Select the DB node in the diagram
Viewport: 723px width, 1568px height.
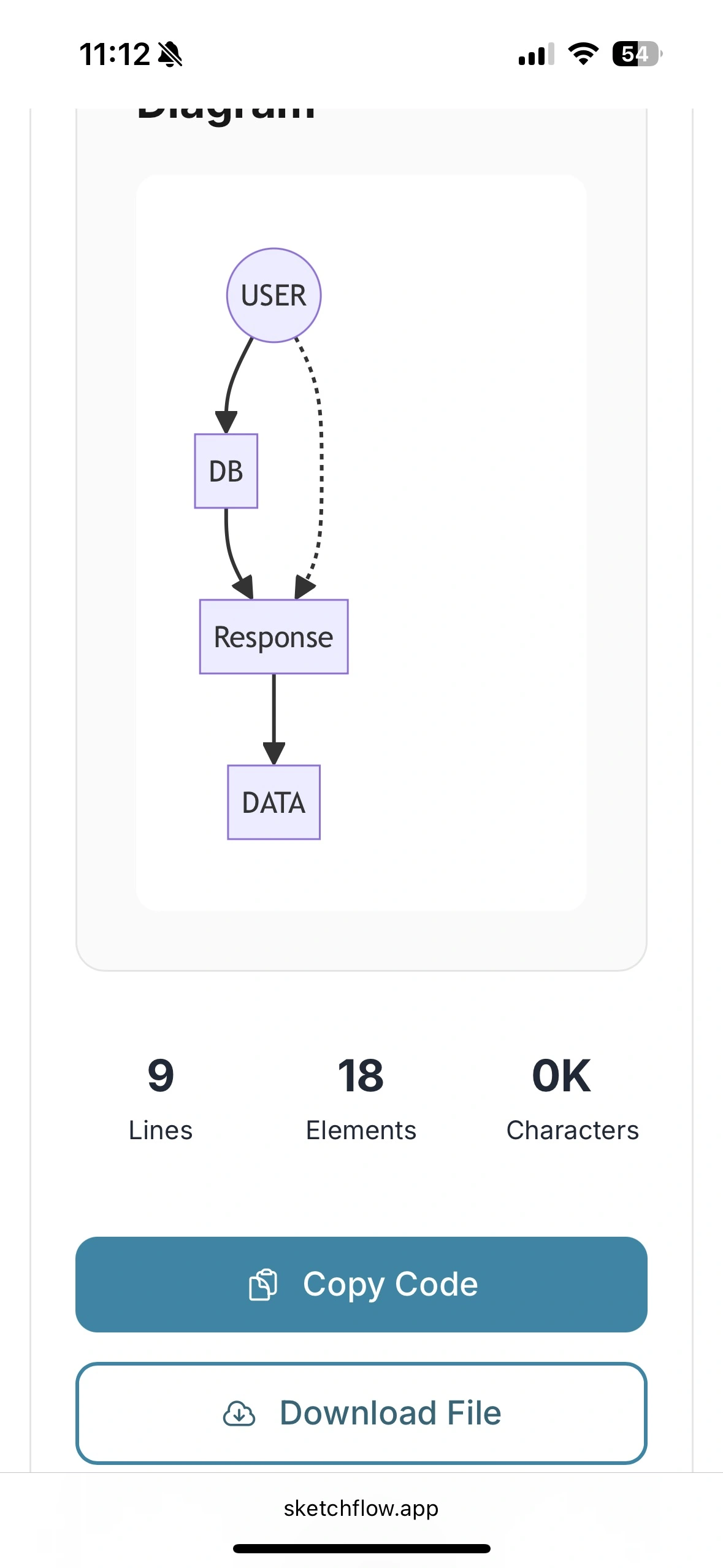(225, 471)
